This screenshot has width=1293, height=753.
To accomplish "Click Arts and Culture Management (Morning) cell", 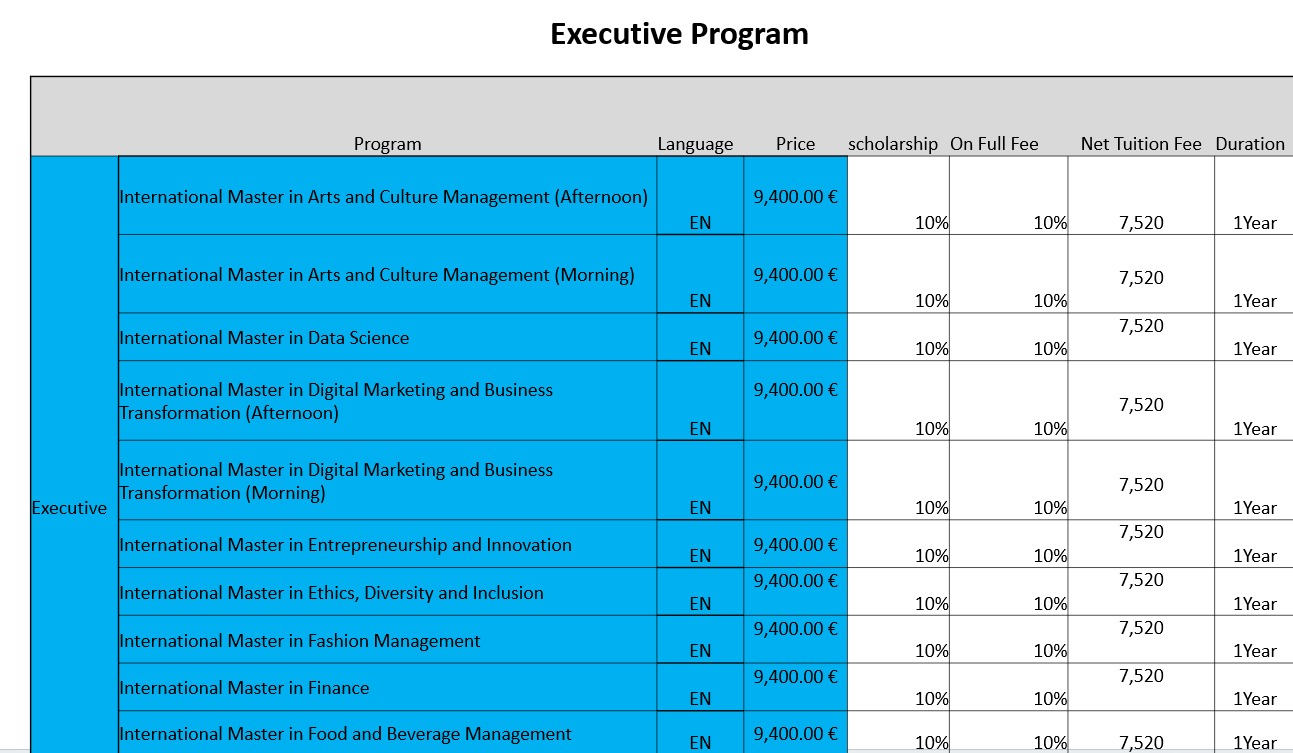I will point(376,275).
